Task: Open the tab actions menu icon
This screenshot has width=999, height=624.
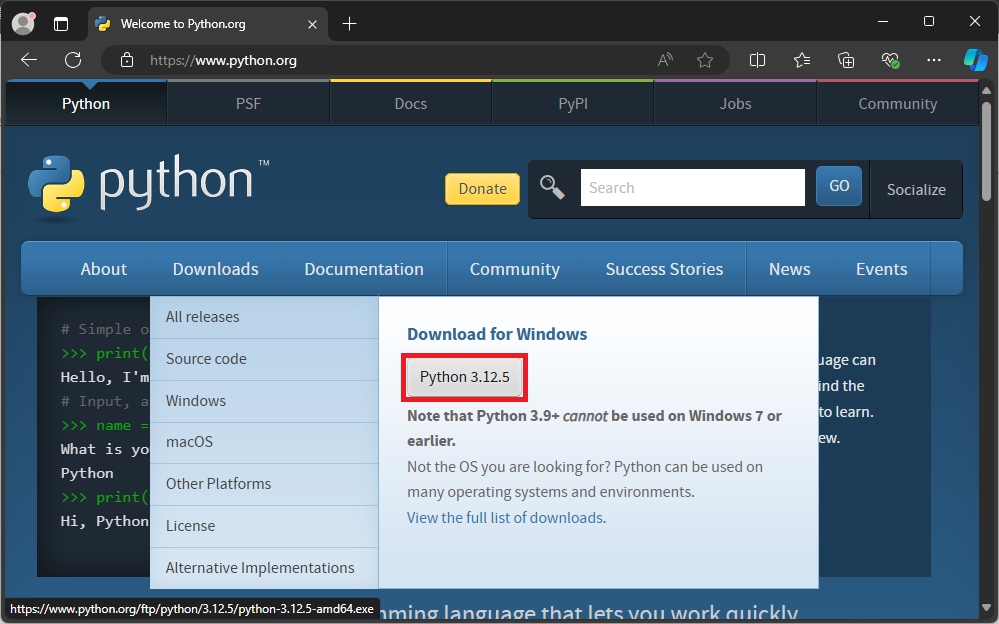Action: [x=61, y=24]
